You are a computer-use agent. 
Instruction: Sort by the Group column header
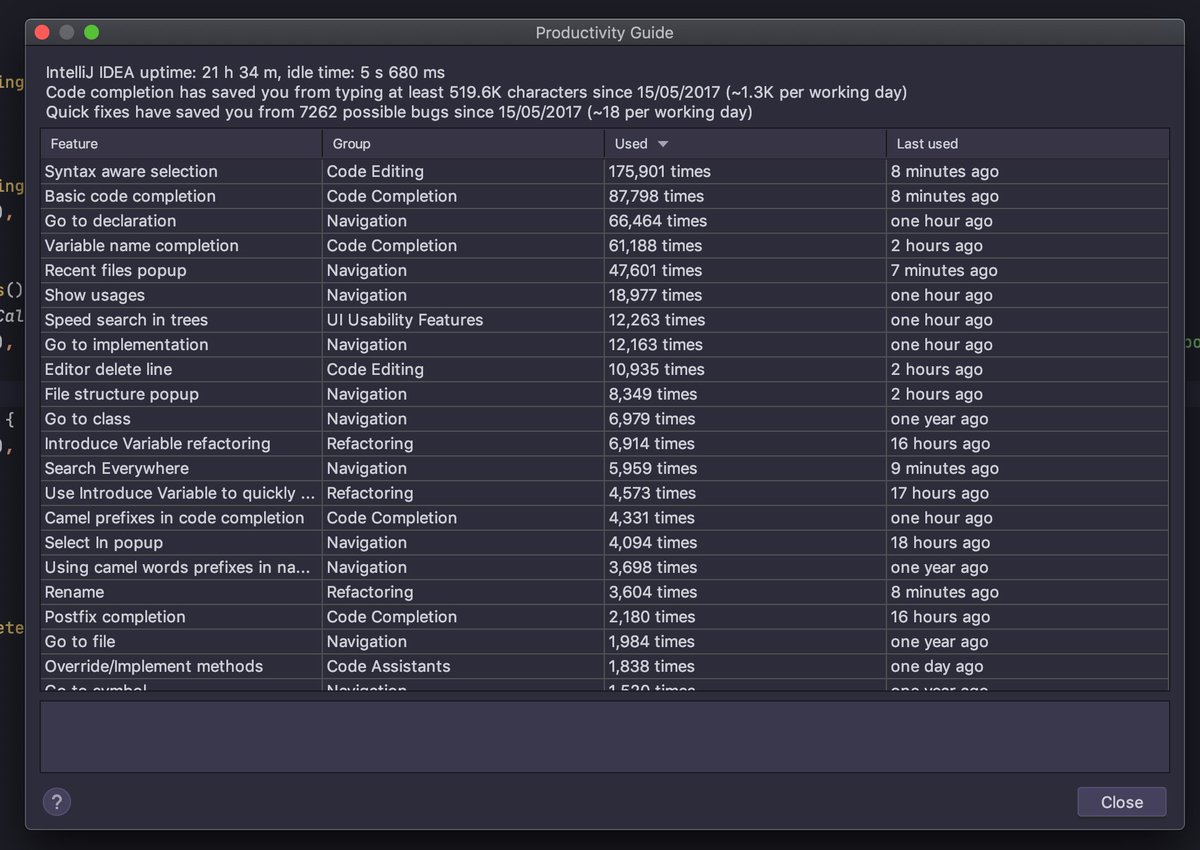[x=463, y=143]
